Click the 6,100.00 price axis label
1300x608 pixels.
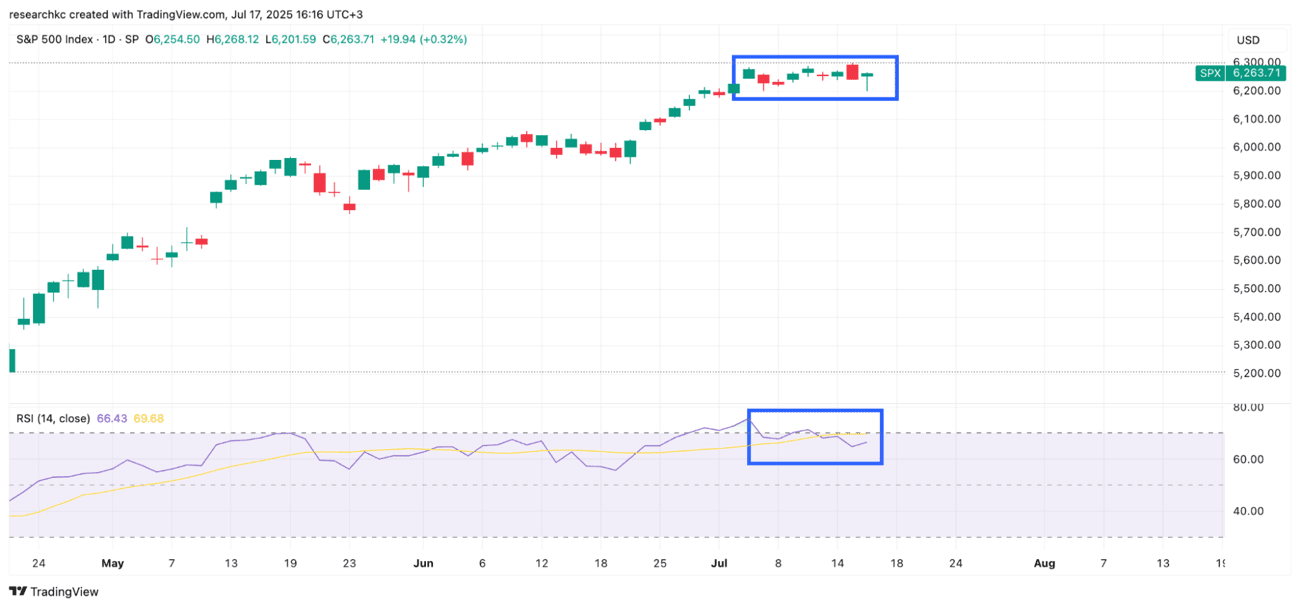[x=1255, y=119]
